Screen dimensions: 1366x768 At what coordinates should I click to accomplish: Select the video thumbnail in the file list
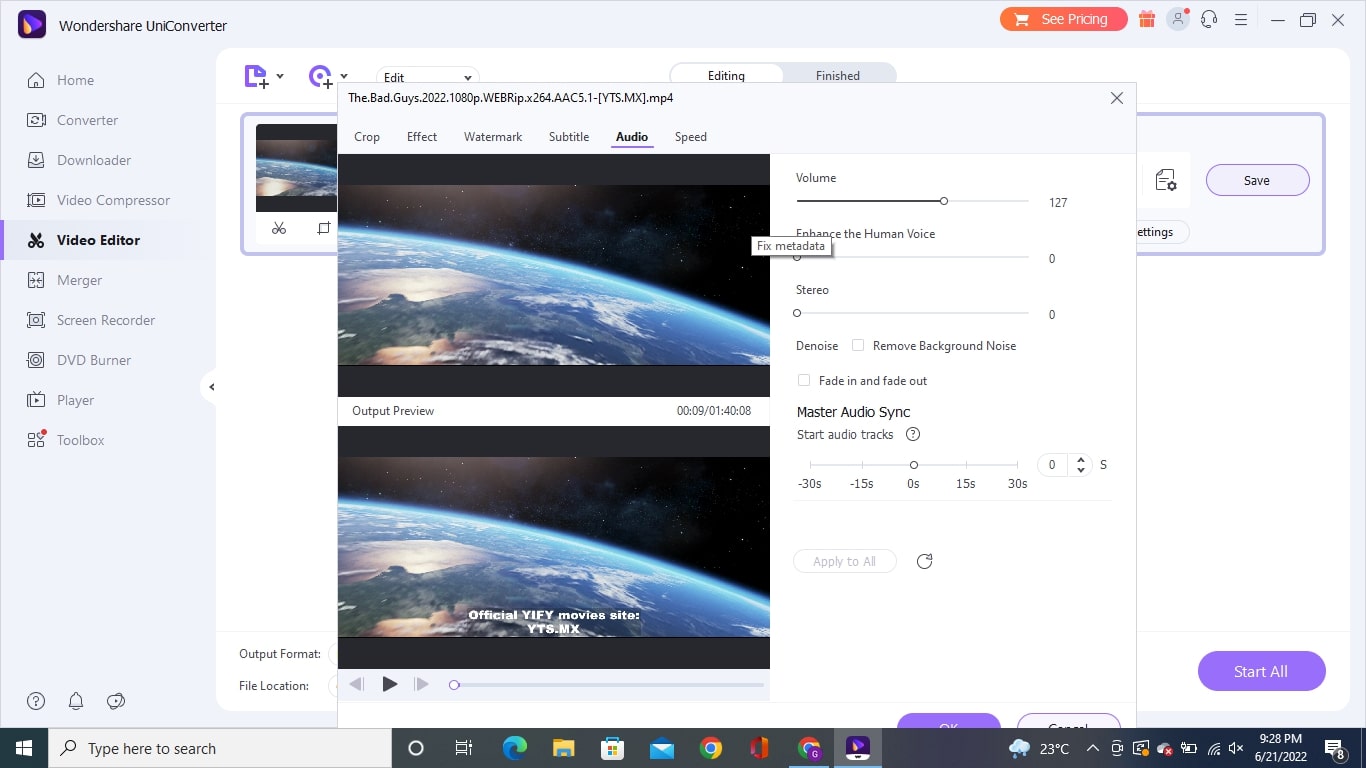296,167
